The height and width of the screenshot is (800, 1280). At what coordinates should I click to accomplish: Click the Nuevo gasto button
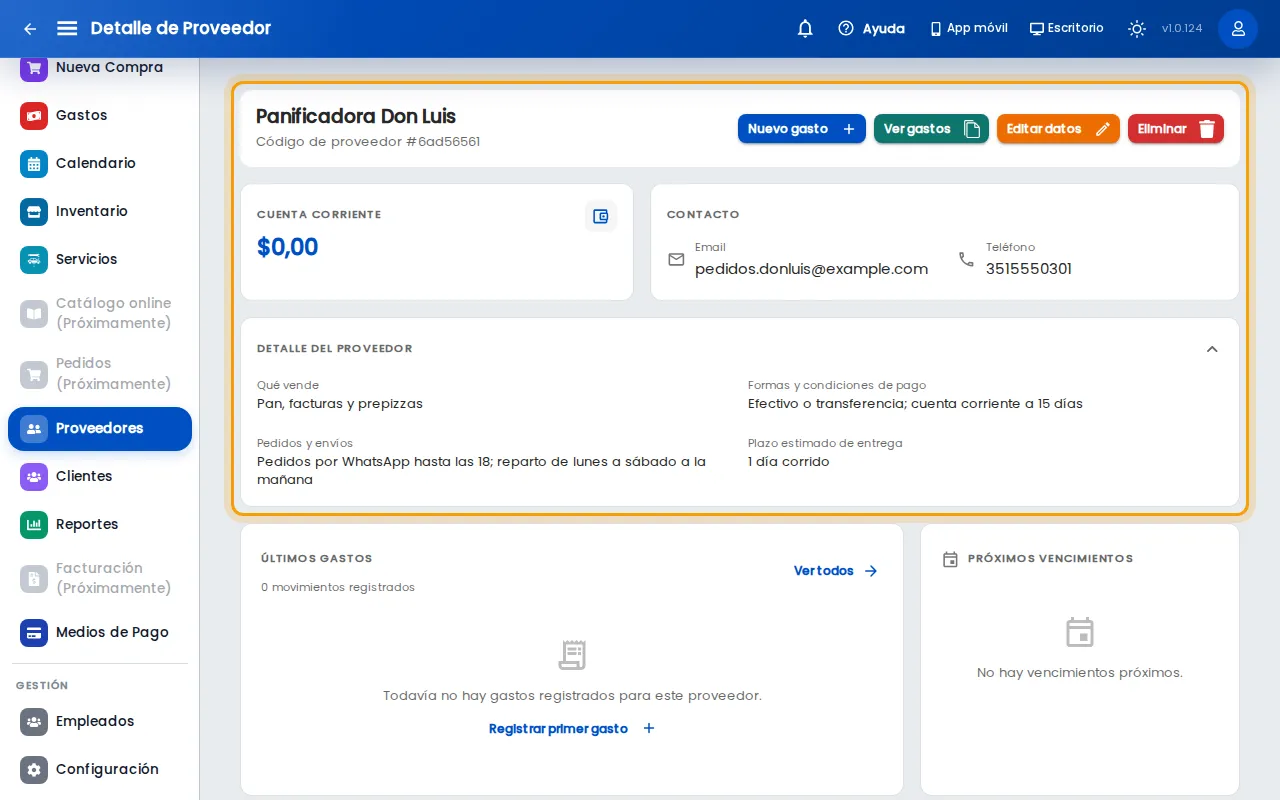[802, 129]
